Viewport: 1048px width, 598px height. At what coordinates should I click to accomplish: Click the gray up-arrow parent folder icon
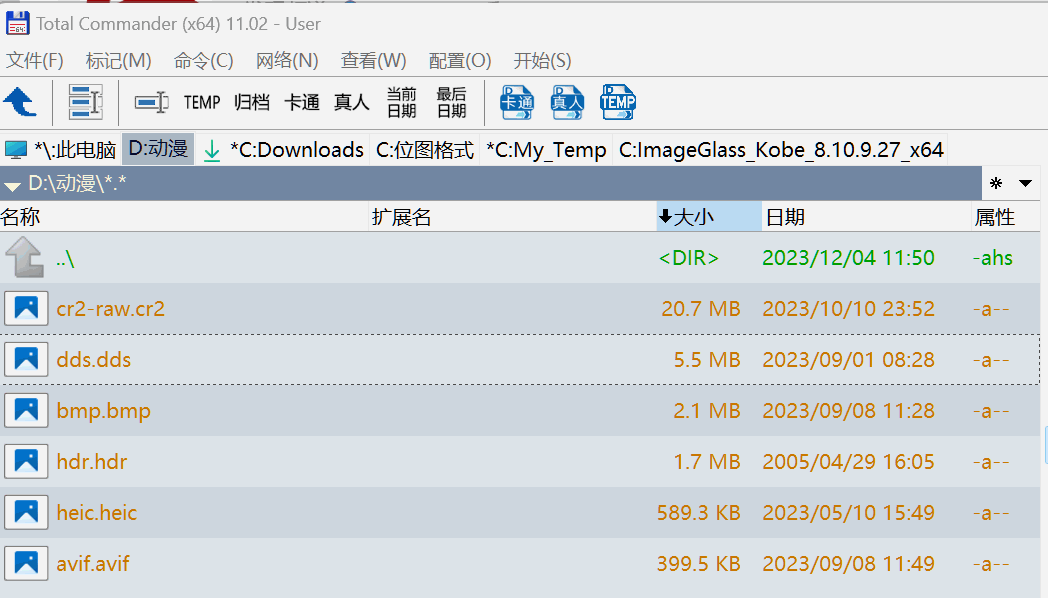coord(25,258)
